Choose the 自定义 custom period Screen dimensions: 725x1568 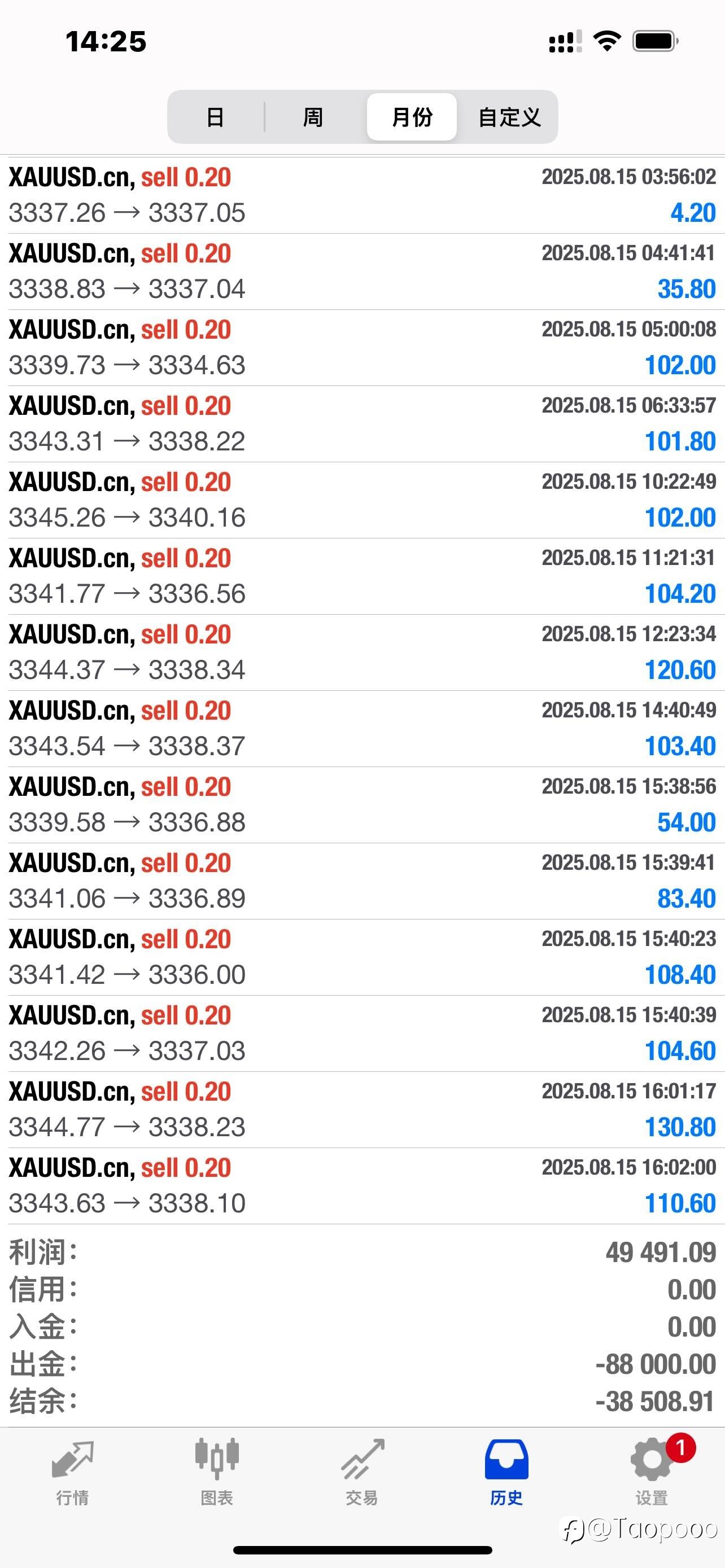pyautogui.click(x=509, y=117)
